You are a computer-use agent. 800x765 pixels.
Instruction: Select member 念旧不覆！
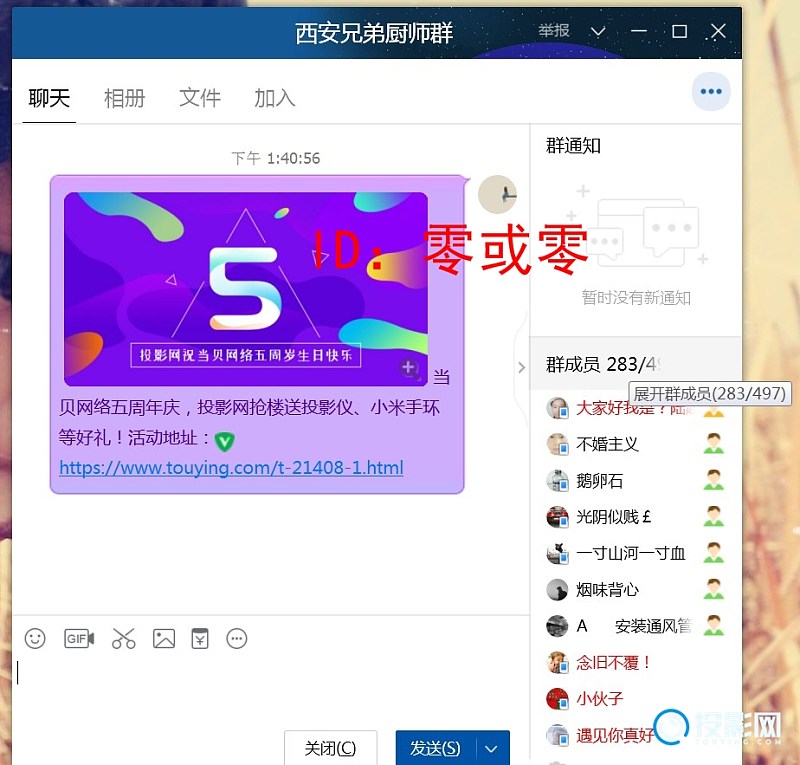pos(636,662)
